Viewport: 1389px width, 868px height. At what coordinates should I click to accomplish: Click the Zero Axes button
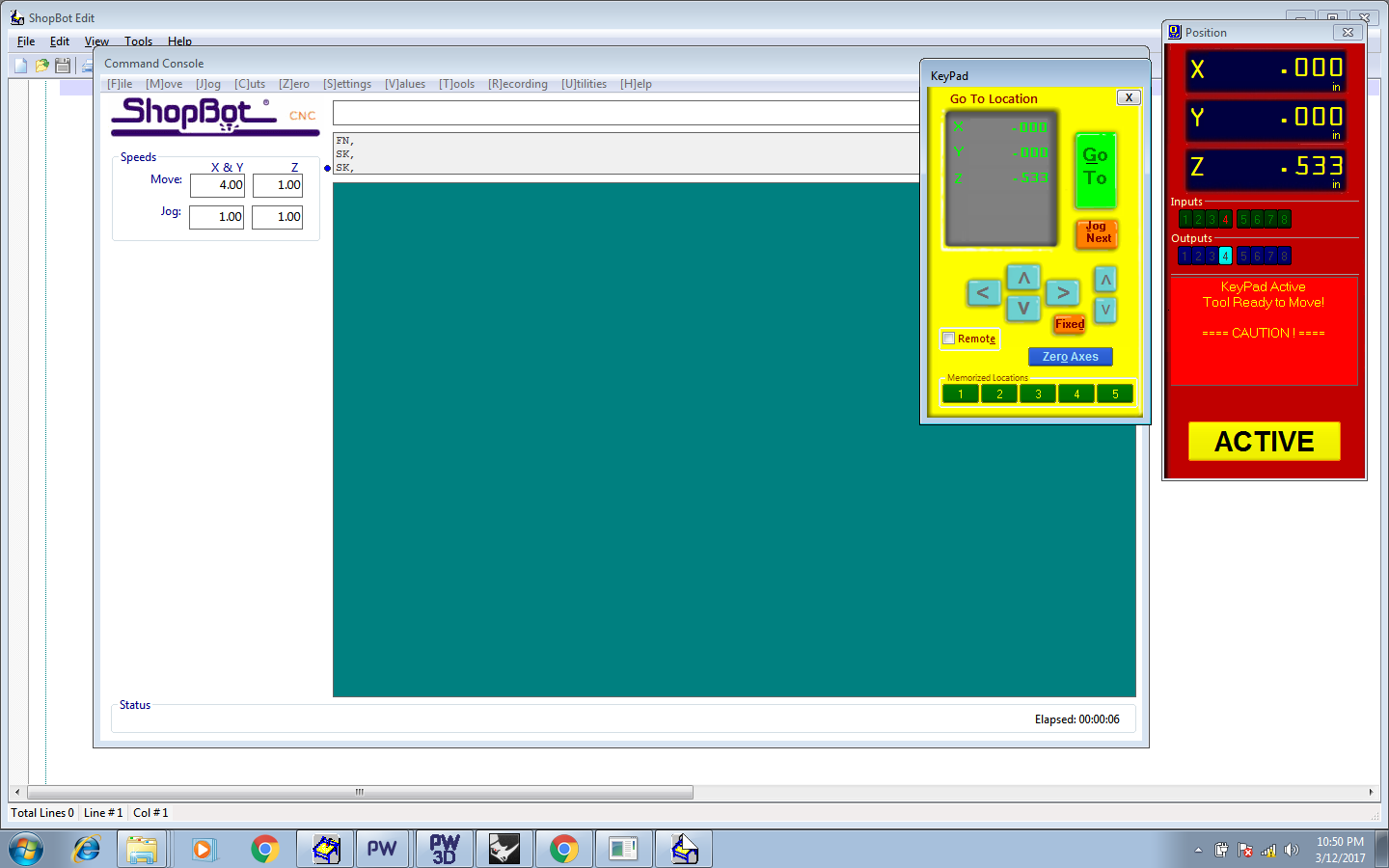click(1070, 357)
